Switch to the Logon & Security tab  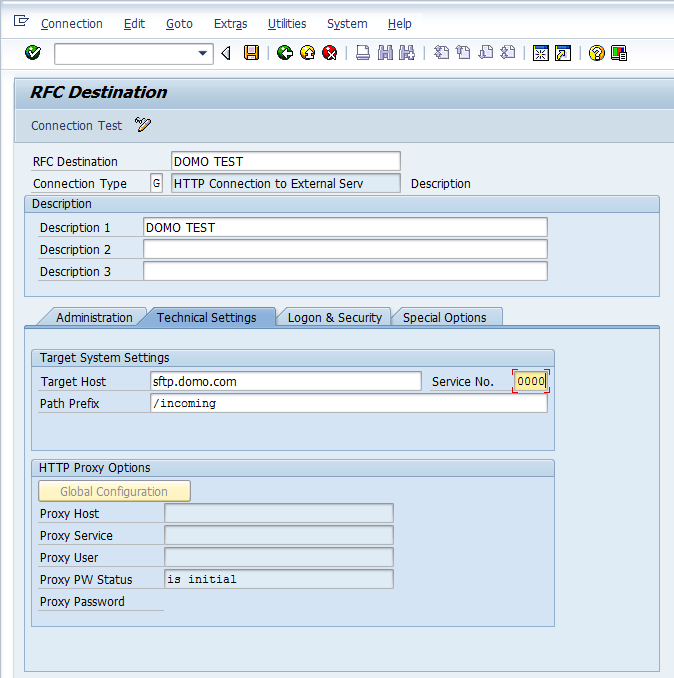point(334,317)
